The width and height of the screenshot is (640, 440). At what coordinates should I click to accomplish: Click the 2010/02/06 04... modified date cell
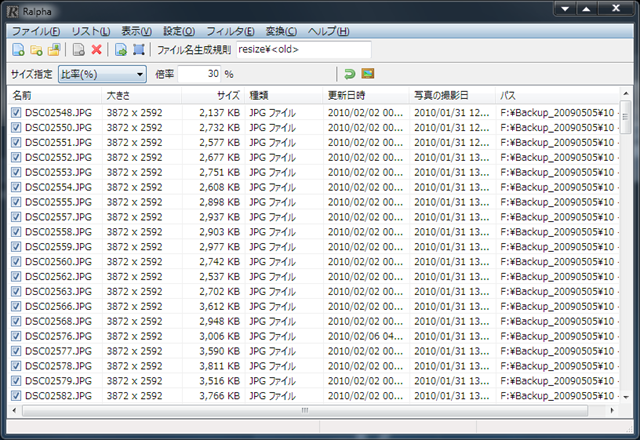pyautogui.click(x=365, y=336)
